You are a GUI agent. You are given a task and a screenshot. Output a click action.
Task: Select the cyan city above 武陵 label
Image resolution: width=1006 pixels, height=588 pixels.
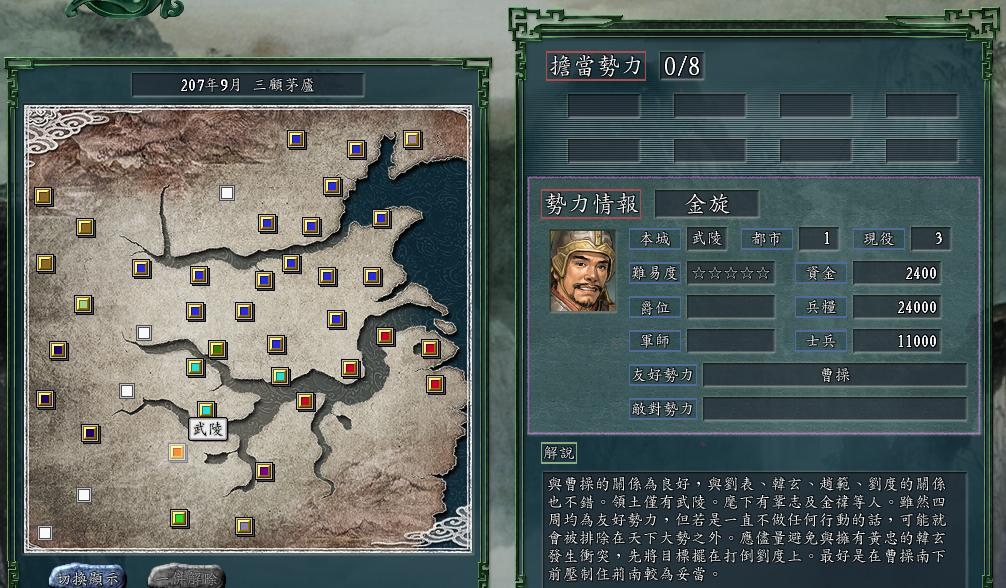tap(206, 410)
